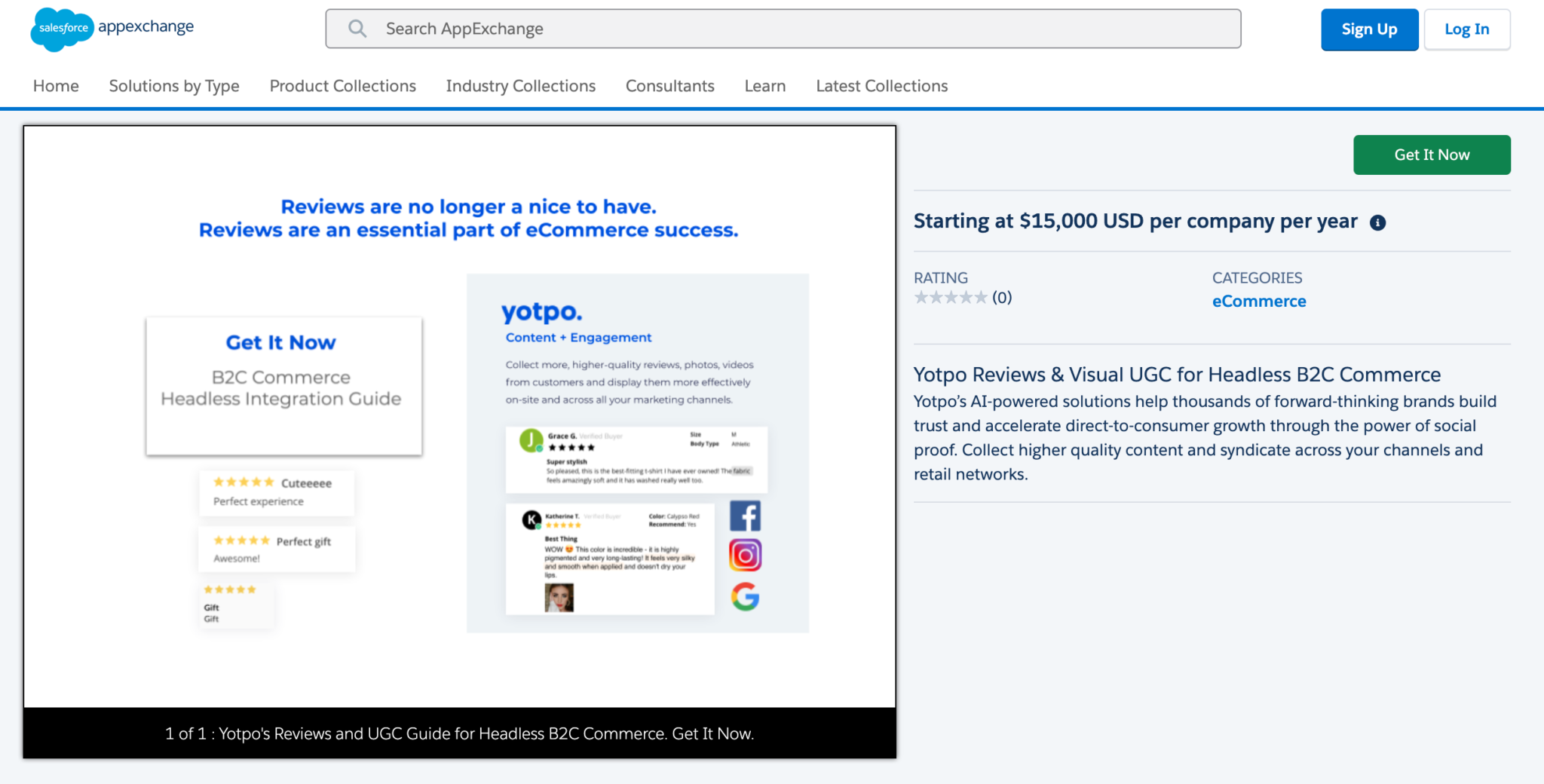Click the pricing info icon
The image size is (1544, 784).
[1377, 222]
